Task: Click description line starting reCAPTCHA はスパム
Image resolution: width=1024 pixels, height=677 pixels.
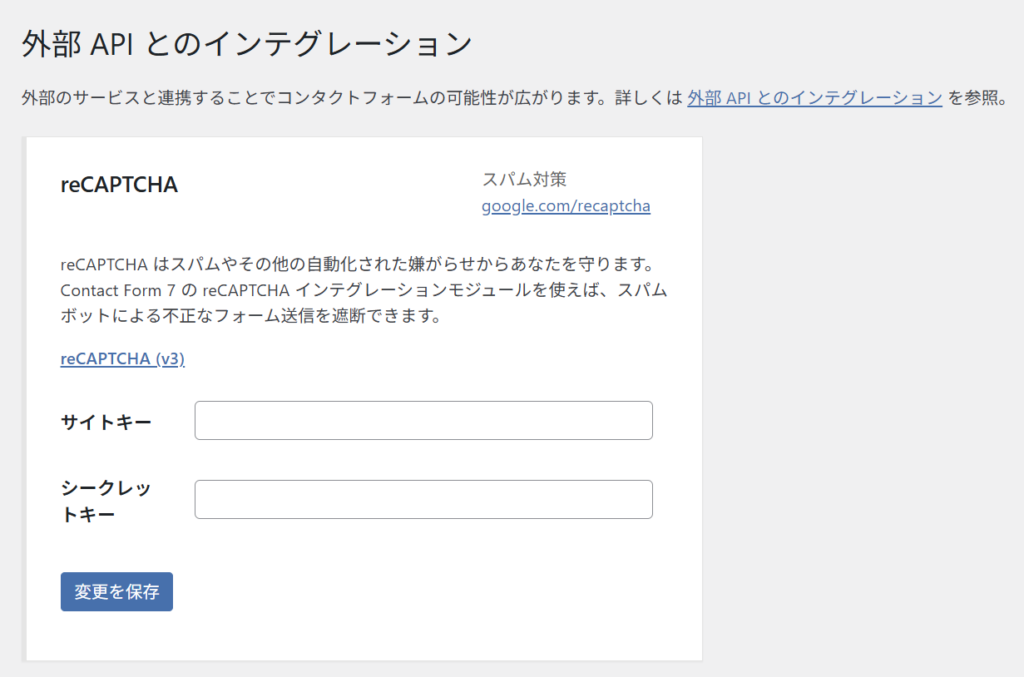Action: pos(355,266)
